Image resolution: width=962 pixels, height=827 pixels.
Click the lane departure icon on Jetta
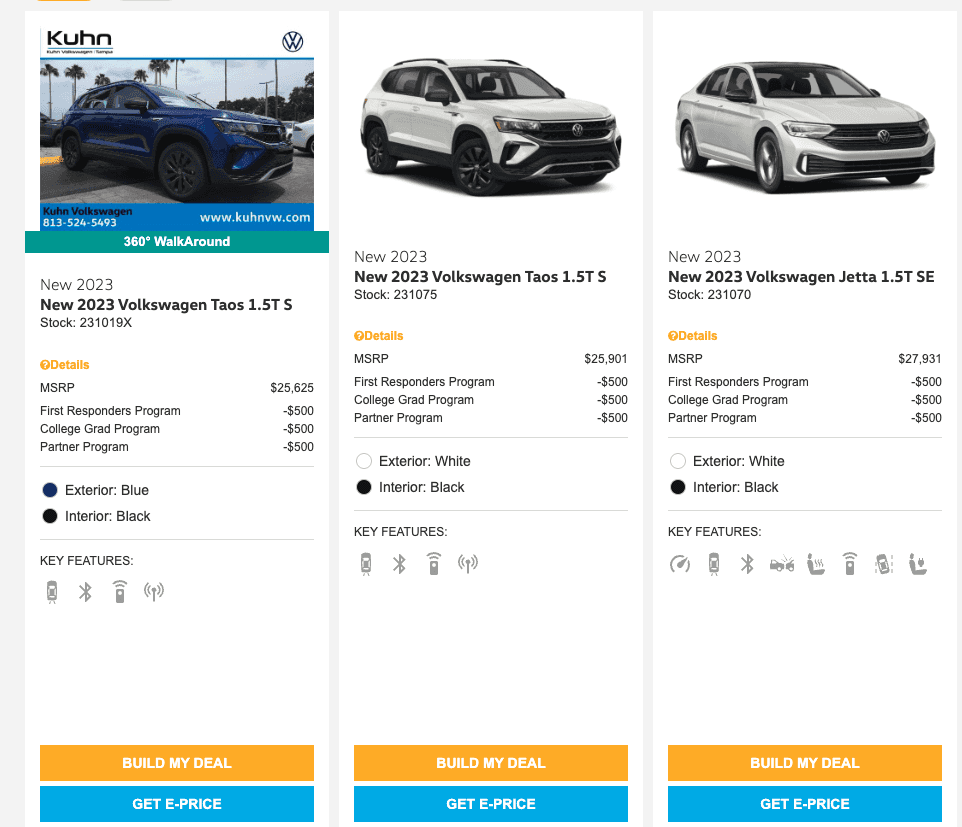click(883, 564)
